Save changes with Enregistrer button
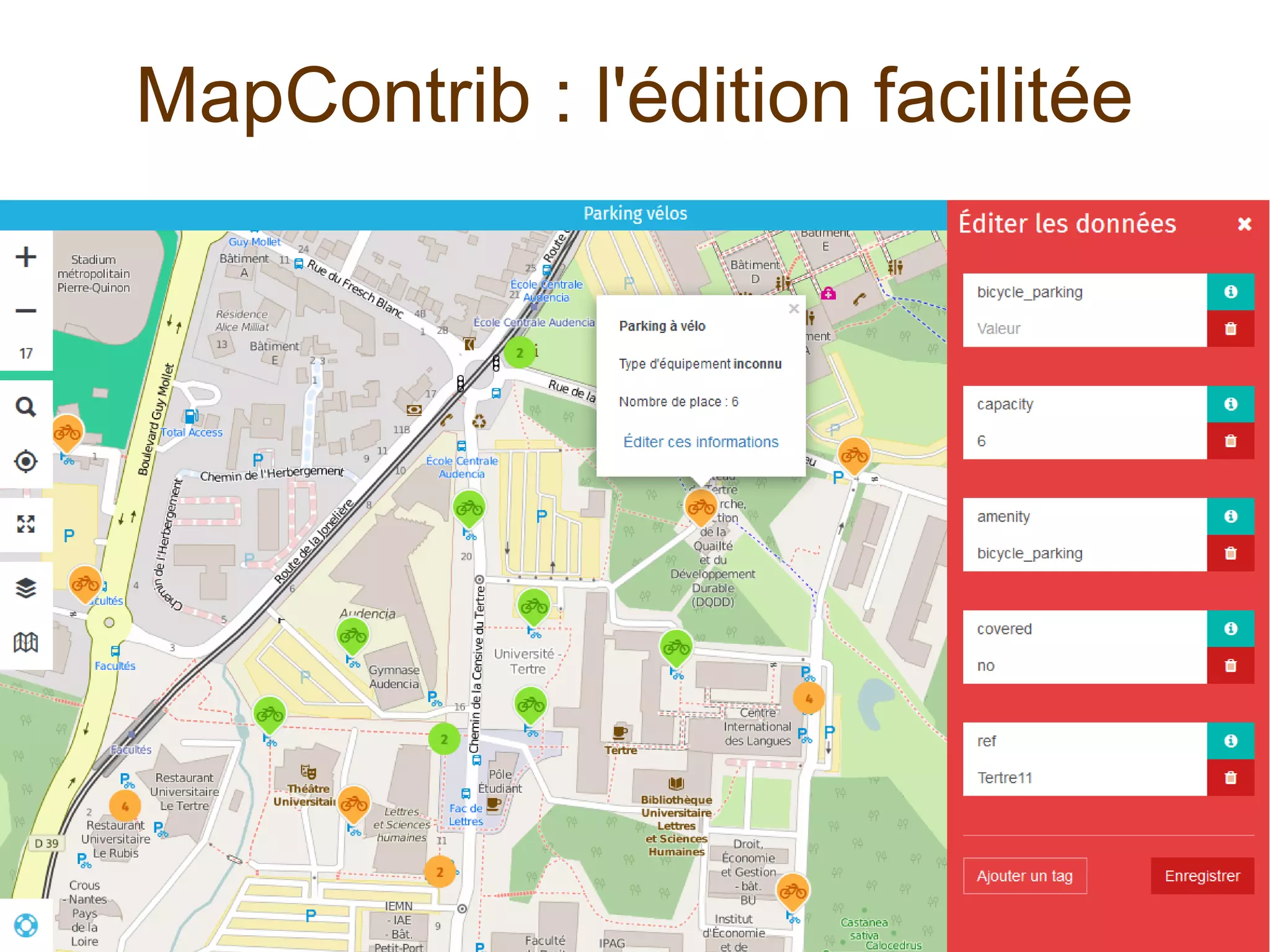Viewport: 1270px width, 952px height. pos(1202,876)
